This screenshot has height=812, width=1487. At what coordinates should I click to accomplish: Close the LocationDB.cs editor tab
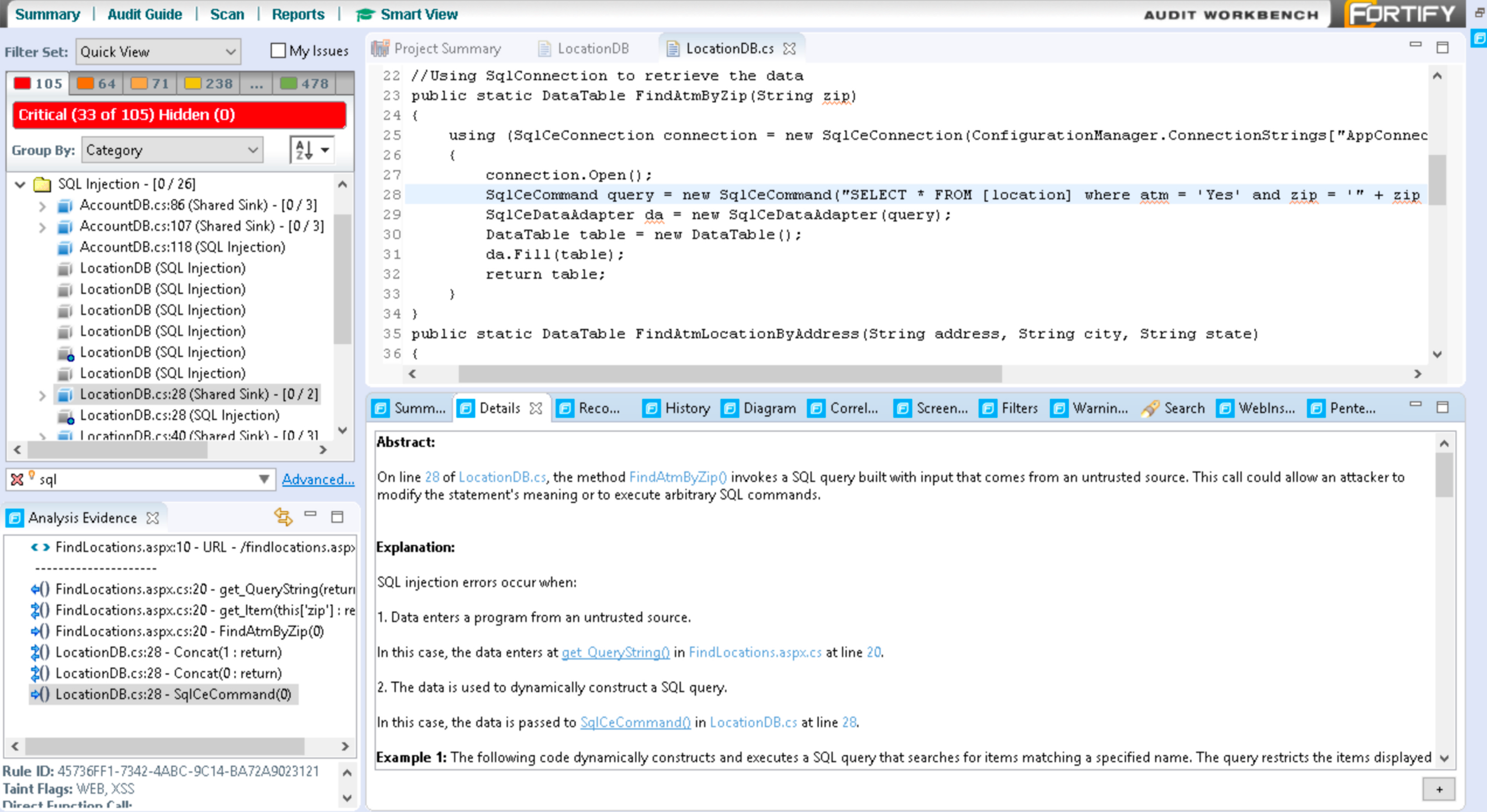[789, 48]
